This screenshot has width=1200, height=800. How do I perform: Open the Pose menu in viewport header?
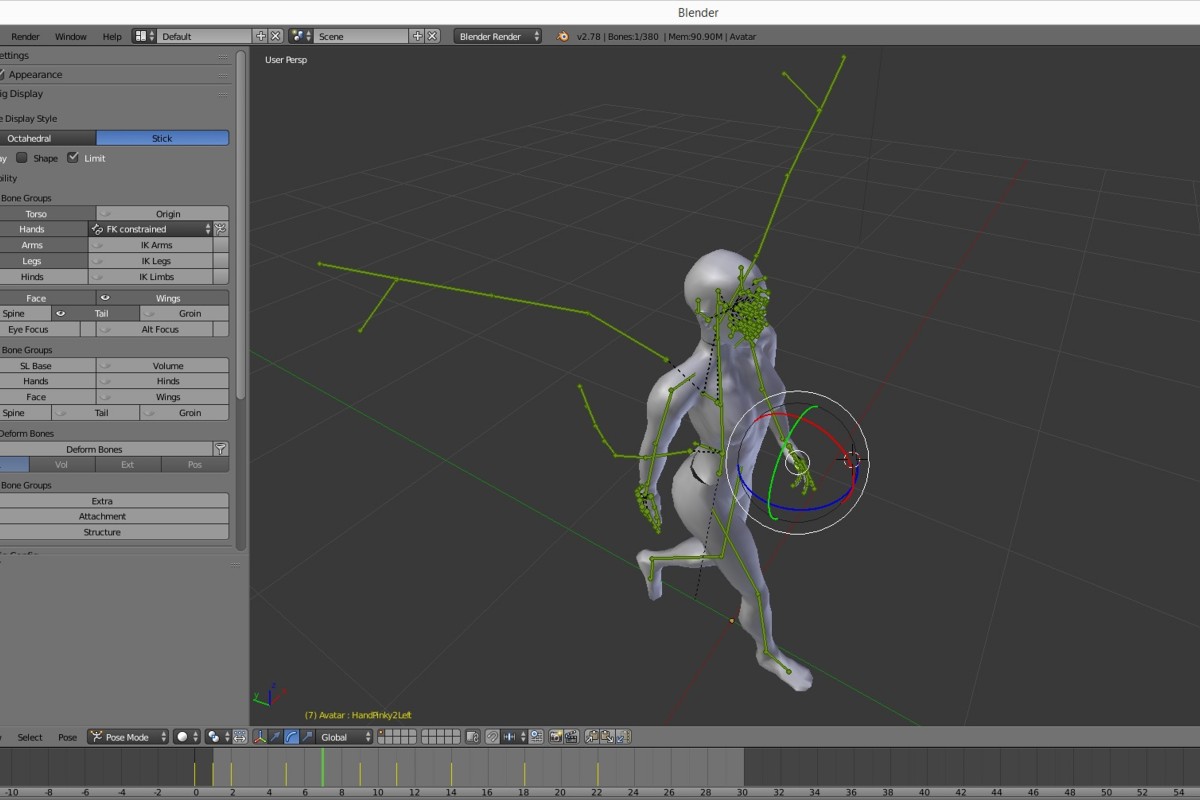tap(67, 737)
